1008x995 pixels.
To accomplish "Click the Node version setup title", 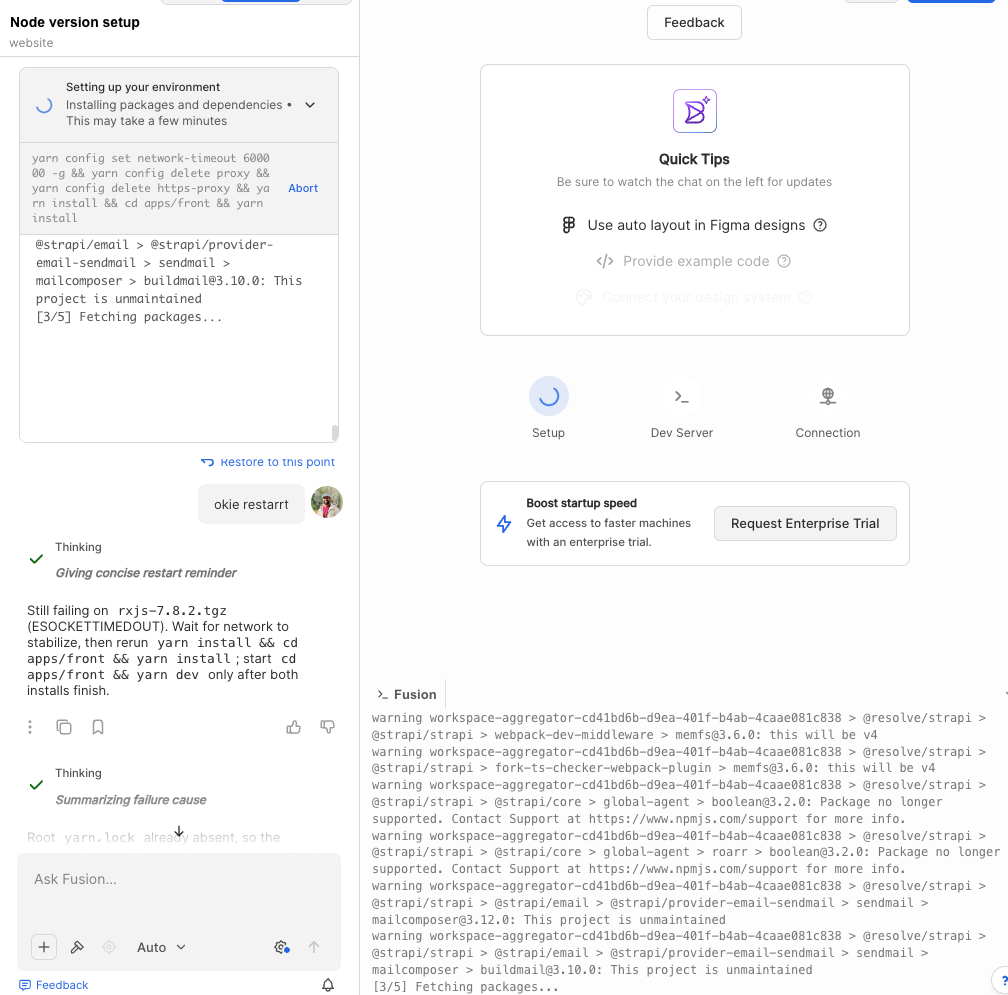I will click(x=75, y=22).
